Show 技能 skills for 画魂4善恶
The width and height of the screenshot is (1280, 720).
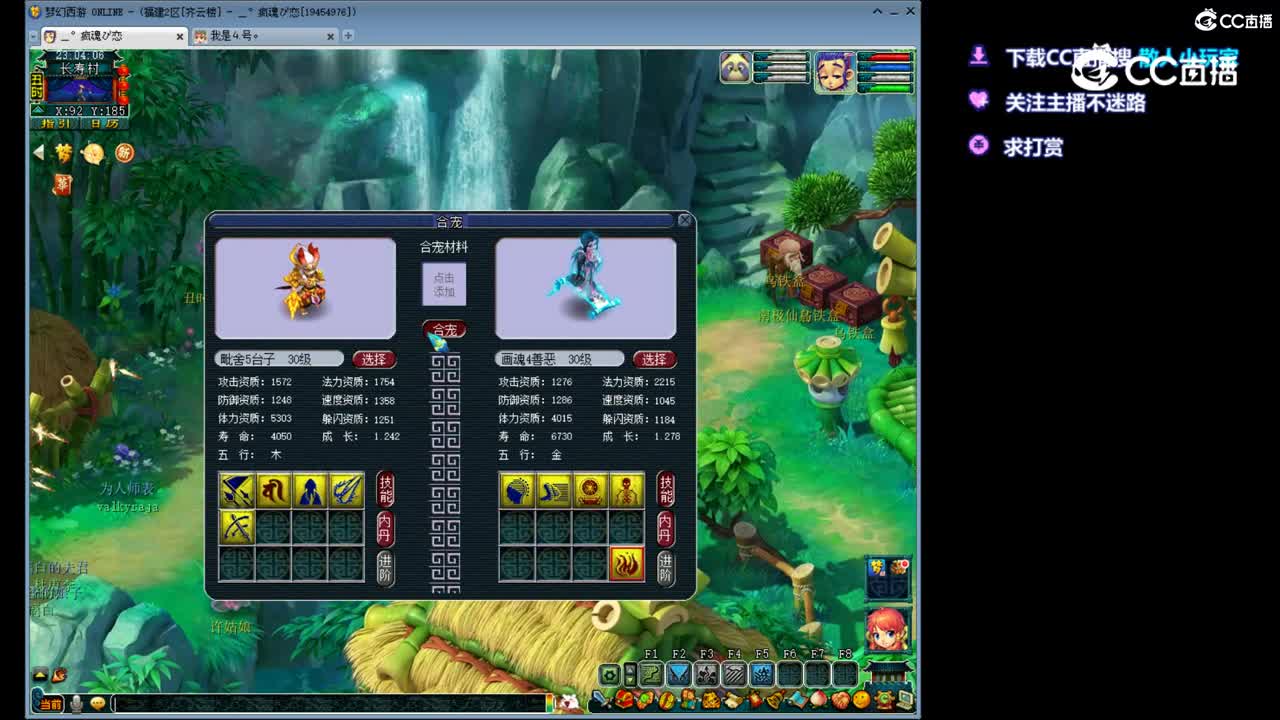[x=666, y=489]
